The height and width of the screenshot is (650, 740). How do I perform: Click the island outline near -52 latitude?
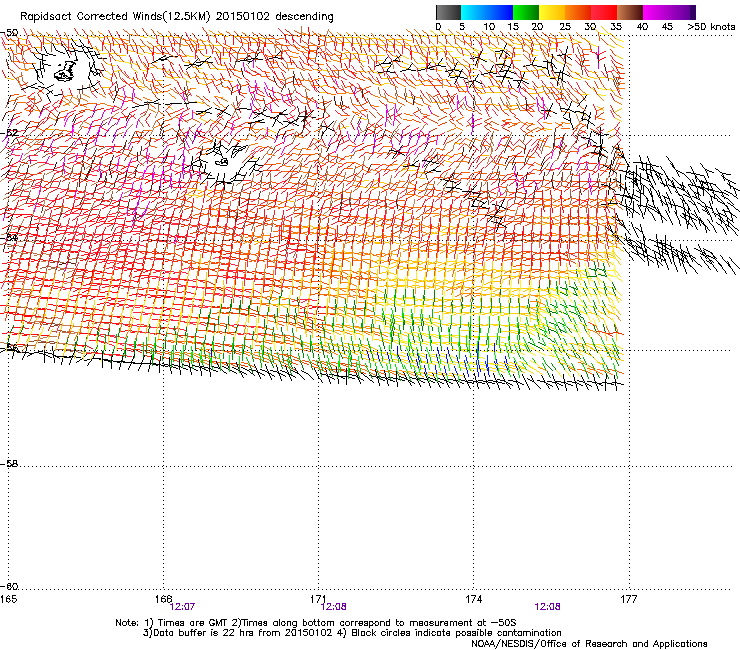coord(222,161)
